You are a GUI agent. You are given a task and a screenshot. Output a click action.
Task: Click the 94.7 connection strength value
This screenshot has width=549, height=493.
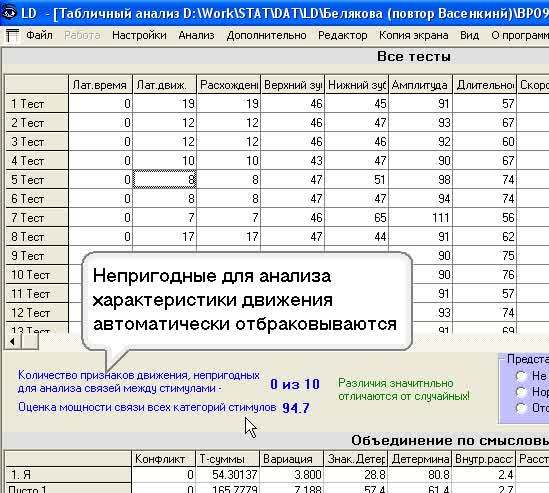point(296,408)
